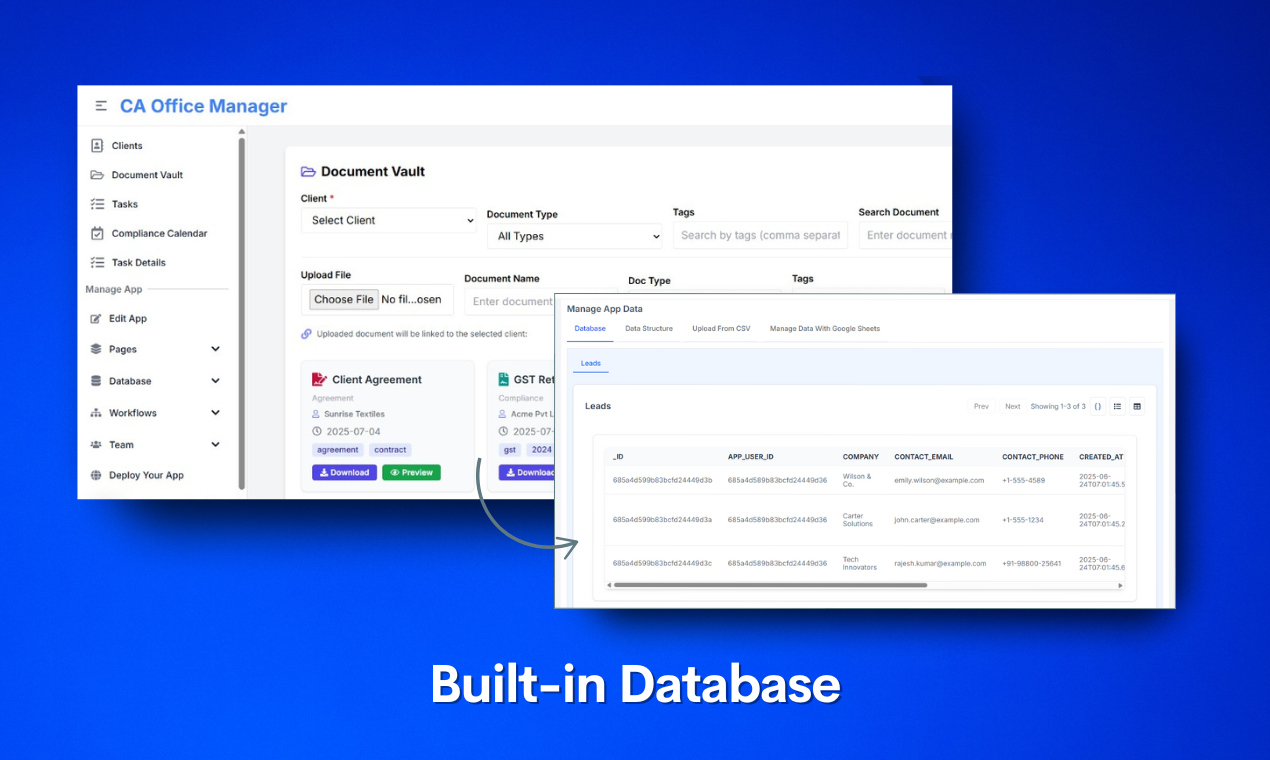Preview the Client Agreement document
Image resolution: width=1270 pixels, height=760 pixels.
click(x=411, y=472)
